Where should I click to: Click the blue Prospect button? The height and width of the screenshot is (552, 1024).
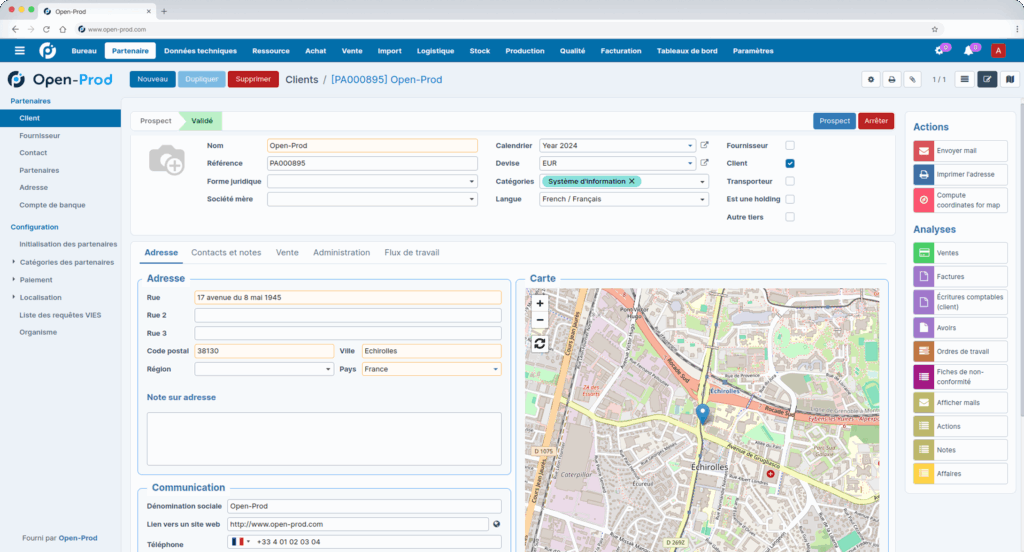(x=834, y=121)
